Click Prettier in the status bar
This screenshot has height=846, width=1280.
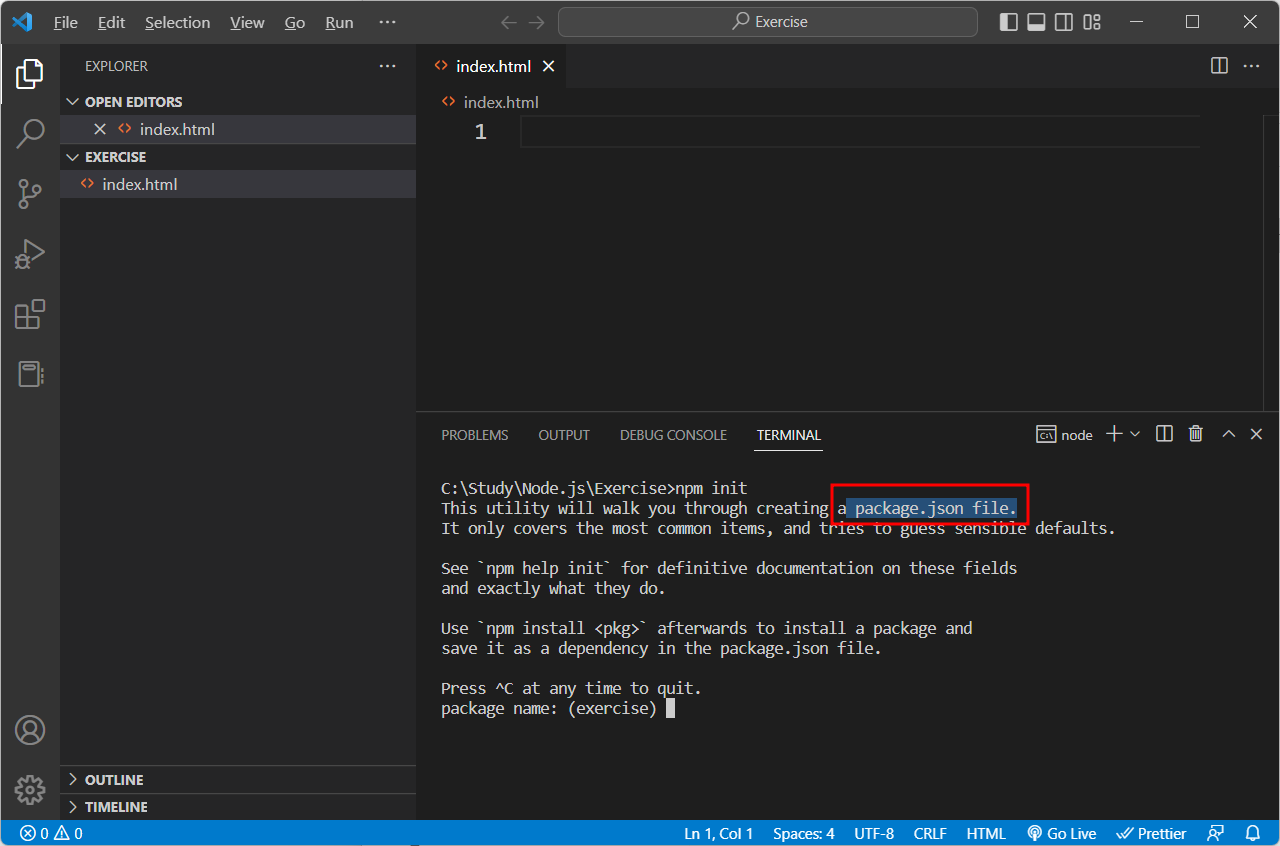pos(1151,833)
